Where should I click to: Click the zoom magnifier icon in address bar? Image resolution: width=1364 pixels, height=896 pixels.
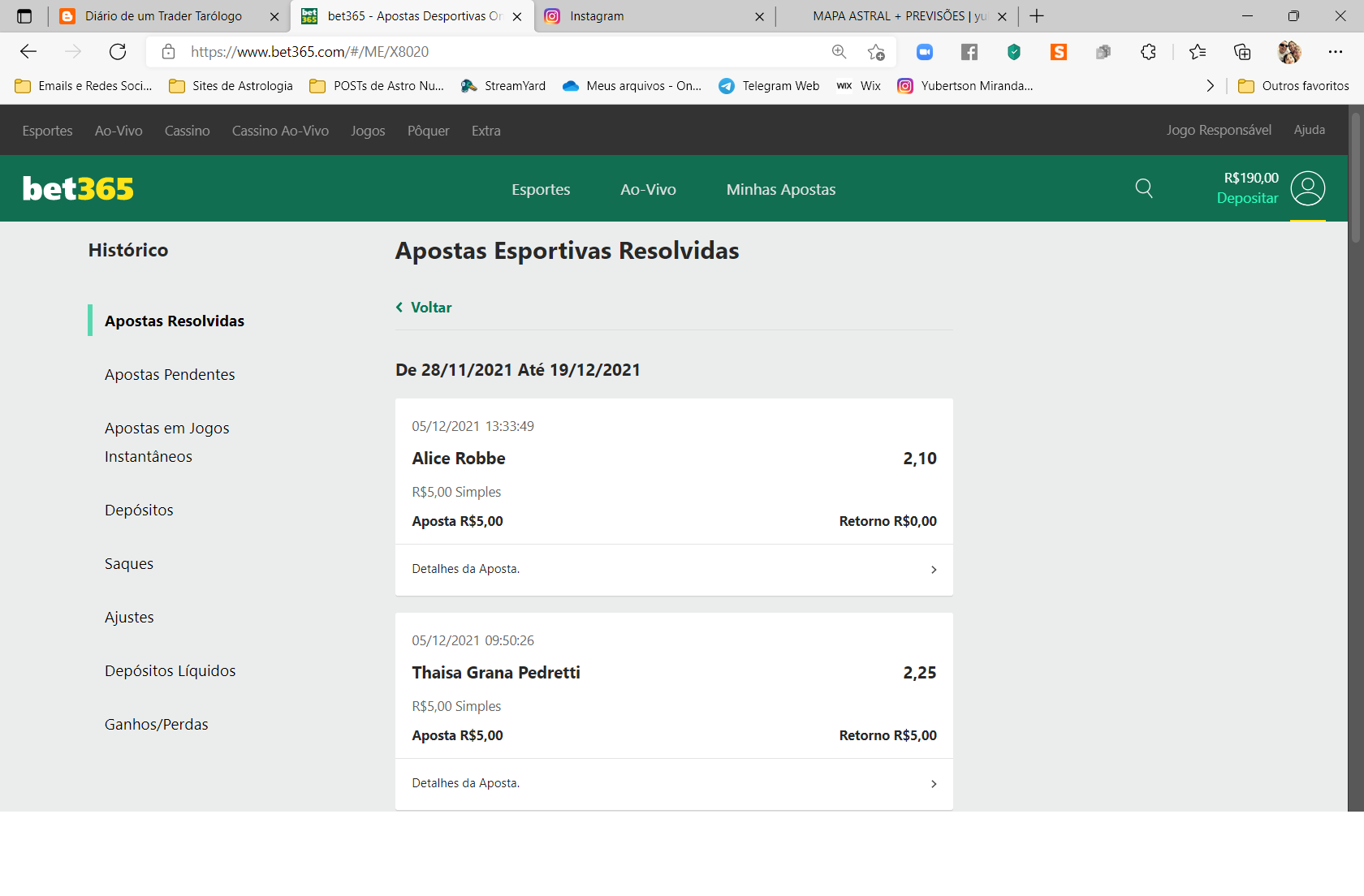pos(839,52)
